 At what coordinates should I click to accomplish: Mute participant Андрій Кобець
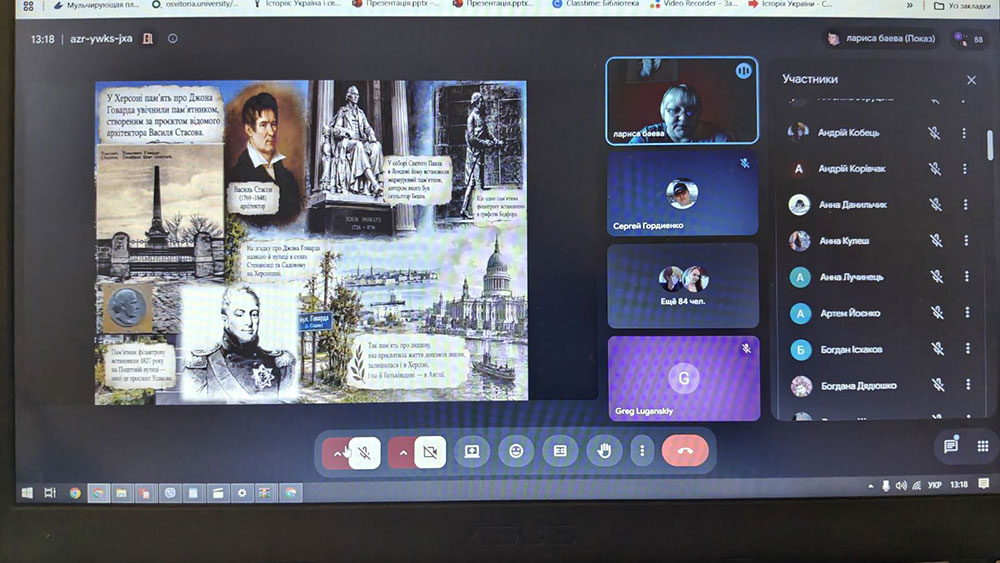click(x=934, y=133)
